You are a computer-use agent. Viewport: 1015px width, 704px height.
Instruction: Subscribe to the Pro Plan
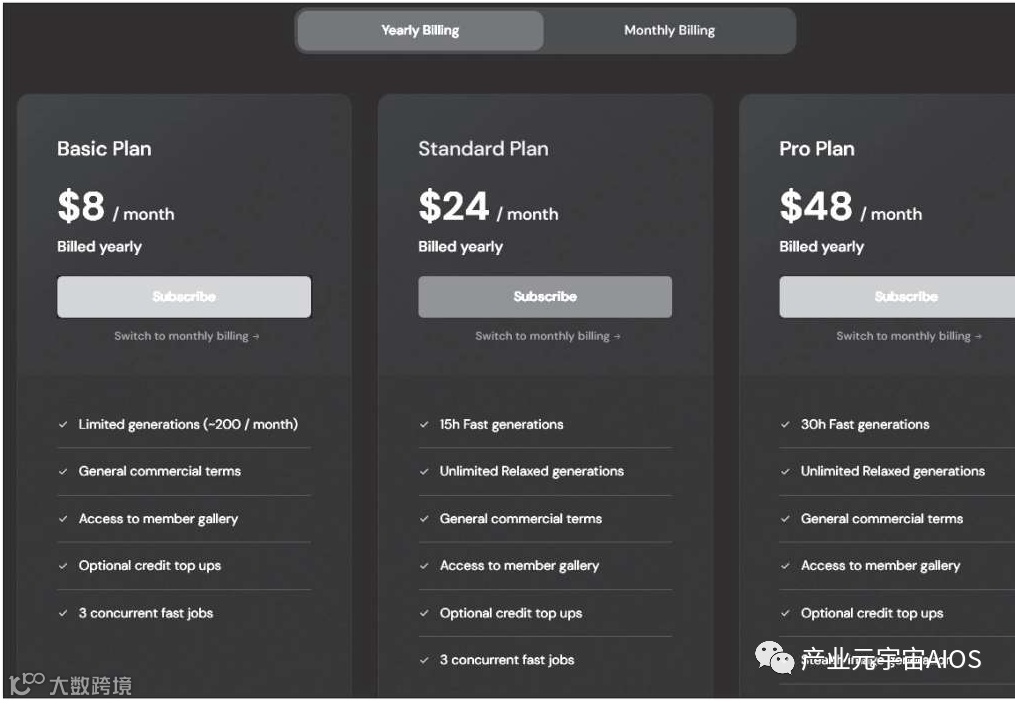tap(897, 297)
